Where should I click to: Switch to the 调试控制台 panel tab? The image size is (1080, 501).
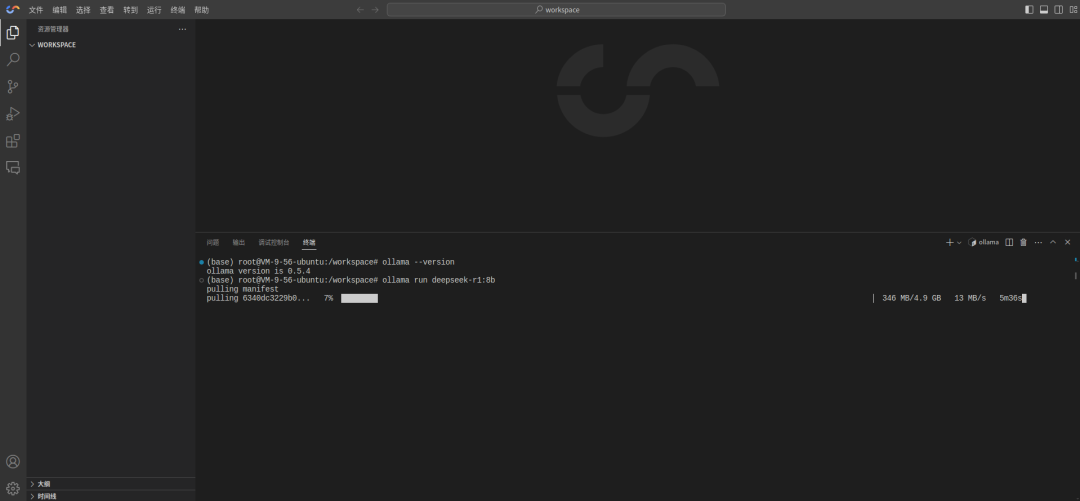coord(274,243)
